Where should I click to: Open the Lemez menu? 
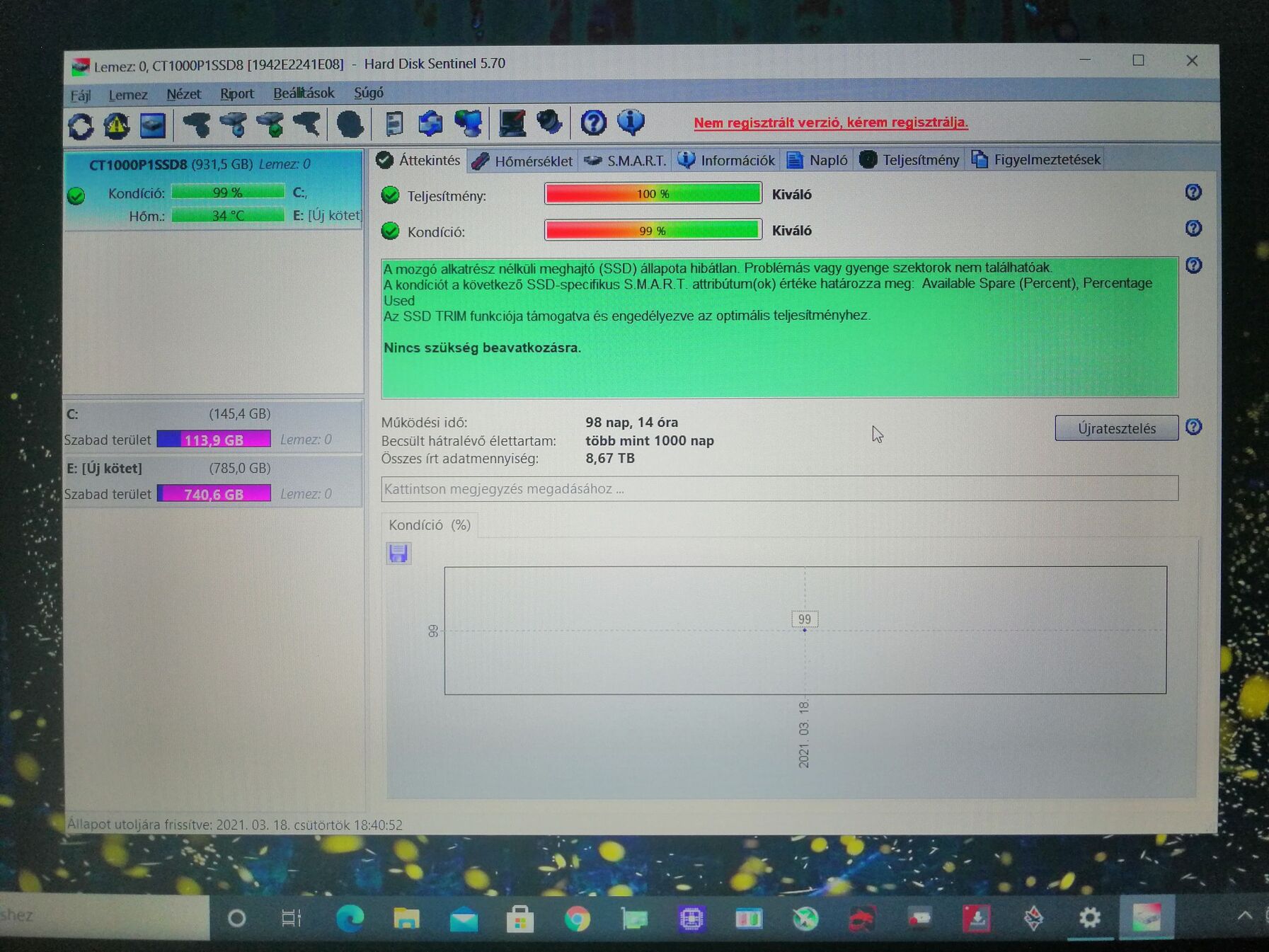(128, 94)
